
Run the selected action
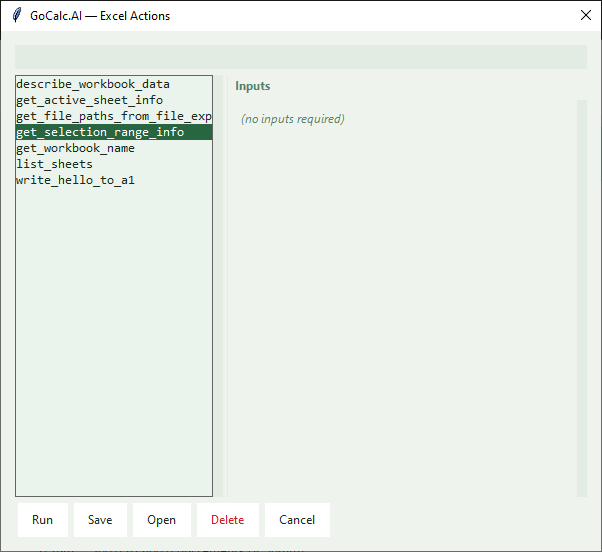coord(43,520)
